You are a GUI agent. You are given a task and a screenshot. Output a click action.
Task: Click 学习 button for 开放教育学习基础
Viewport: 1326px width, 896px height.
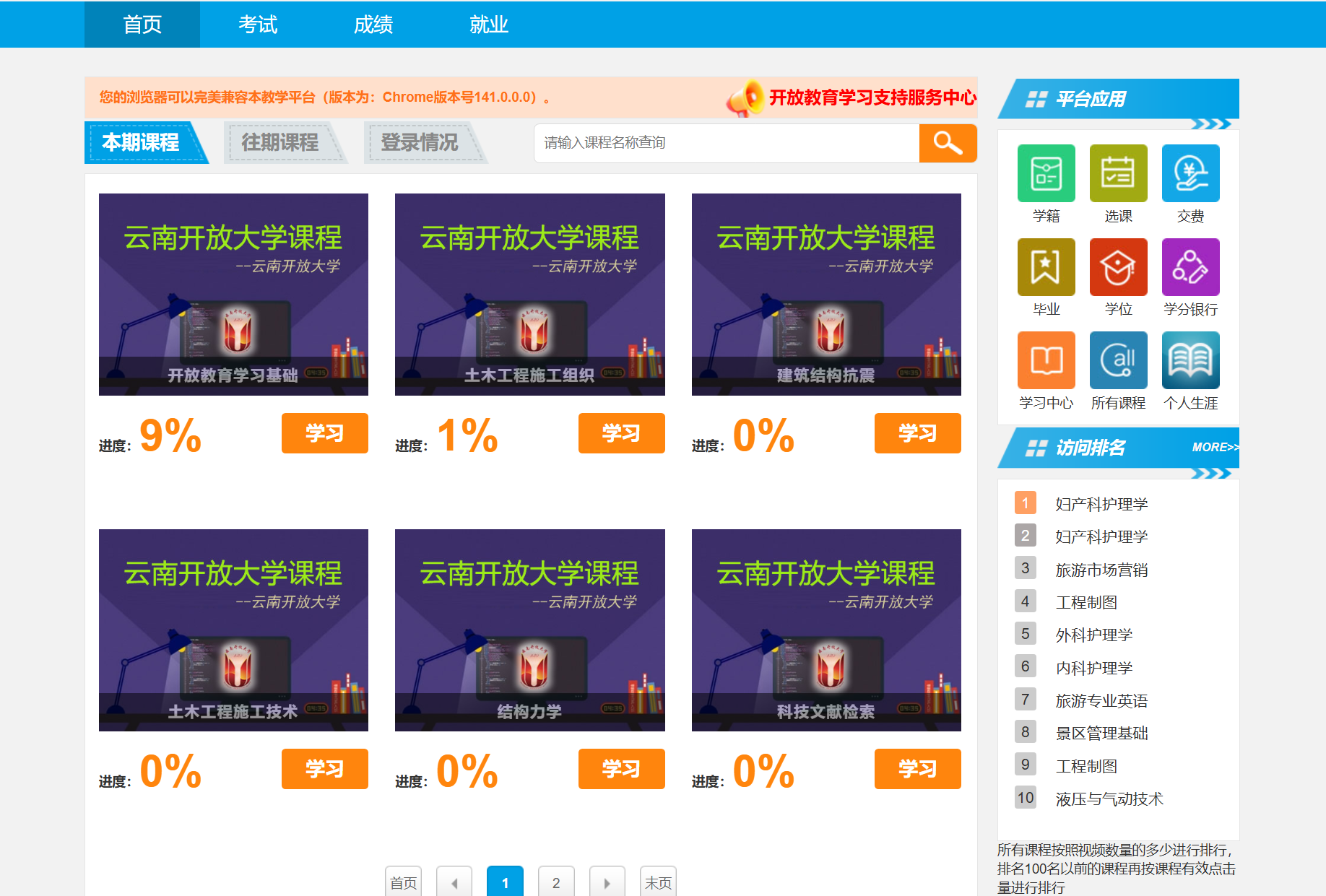tap(324, 433)
